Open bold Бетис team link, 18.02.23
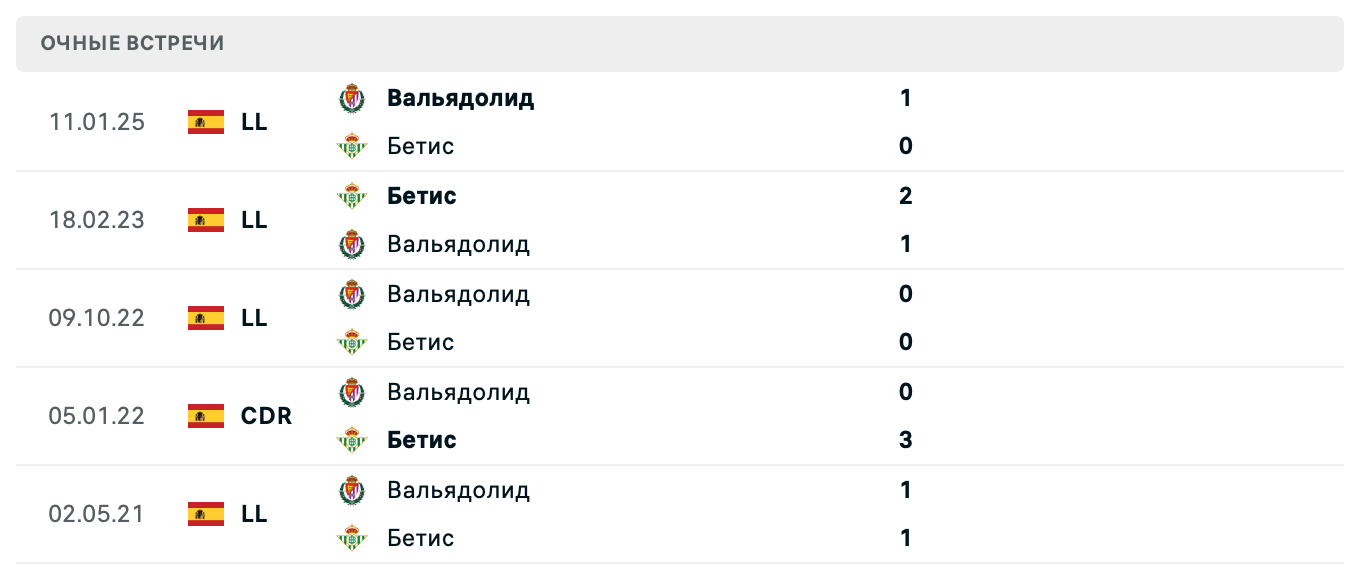The height and width of the screenshot is (580, 1360). point(421,196)
